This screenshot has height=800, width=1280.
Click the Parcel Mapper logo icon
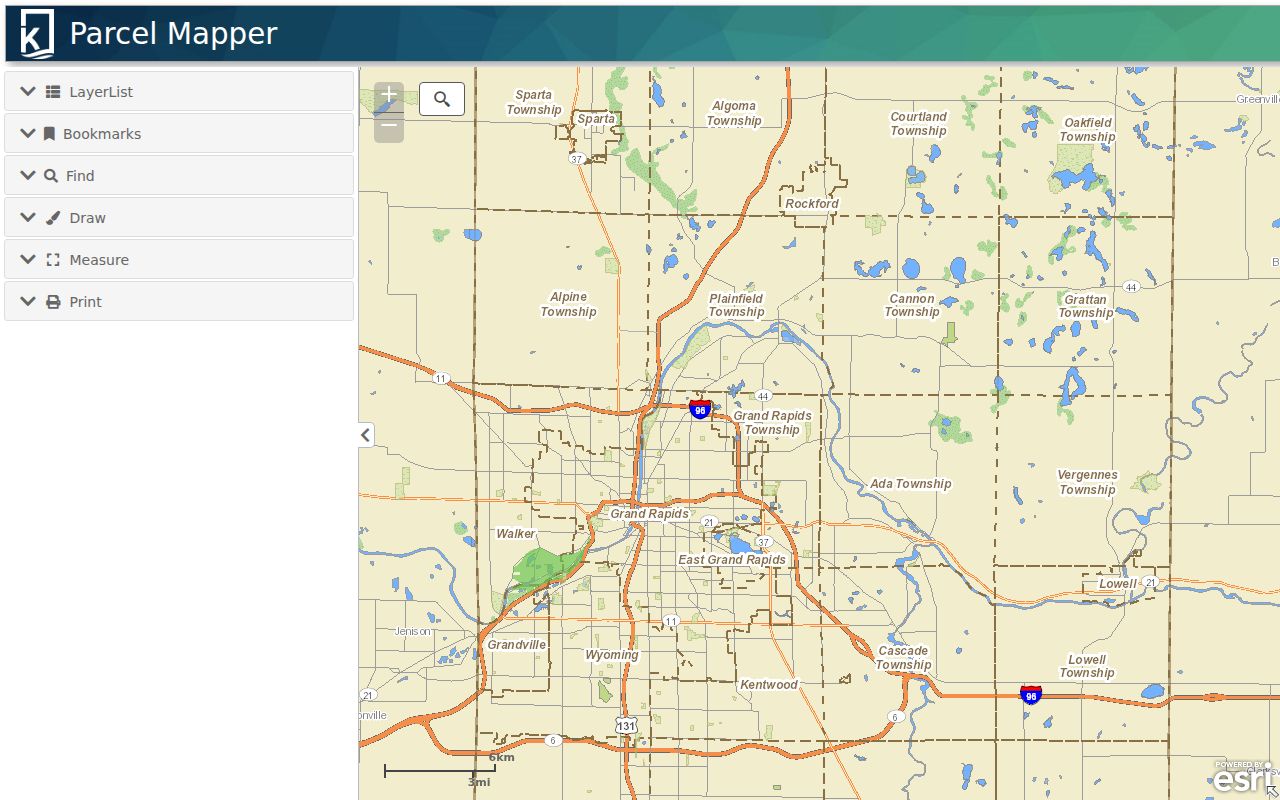pos(37,33)
